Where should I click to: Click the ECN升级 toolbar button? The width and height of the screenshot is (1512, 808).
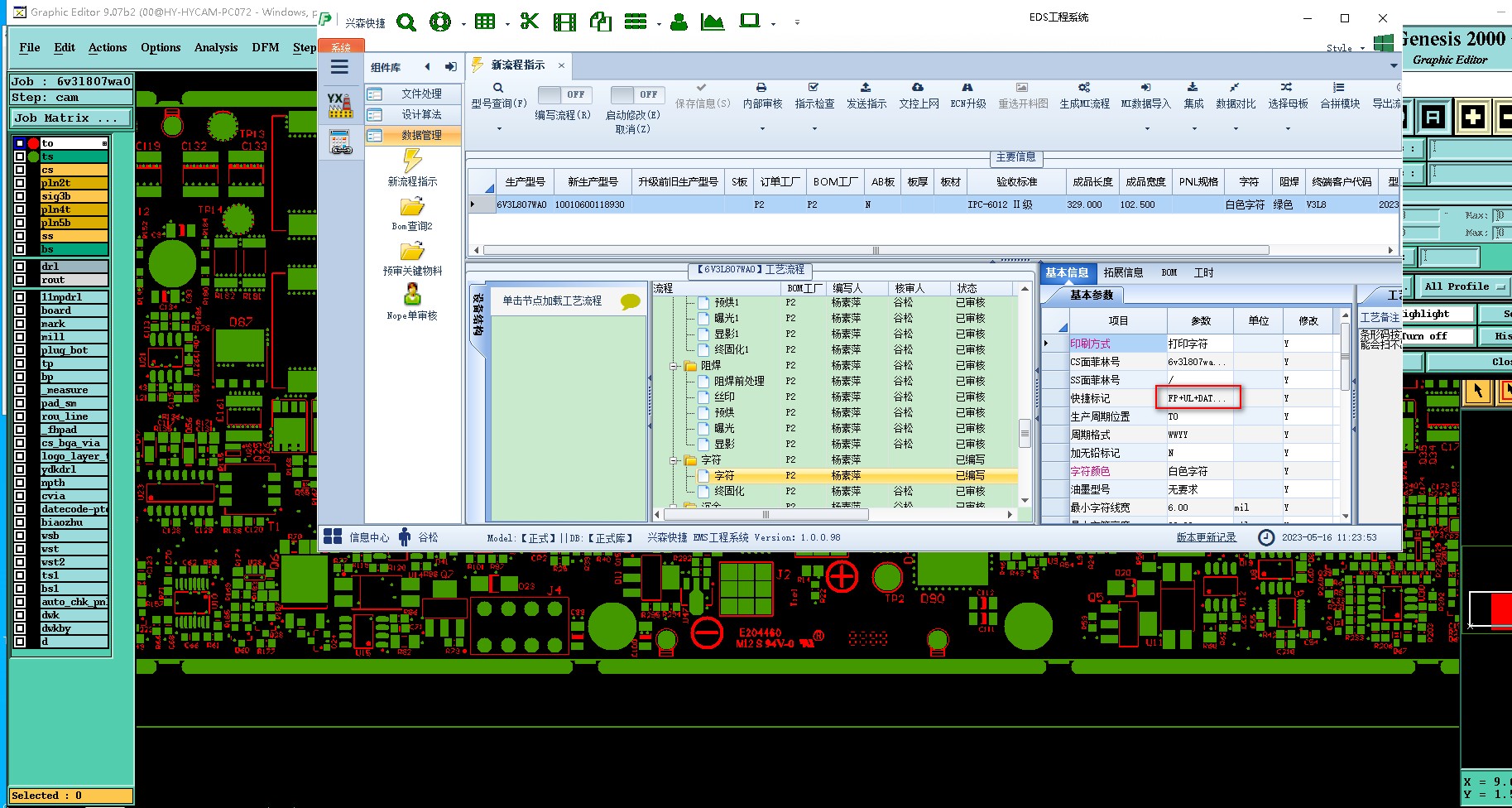point(967,96)
